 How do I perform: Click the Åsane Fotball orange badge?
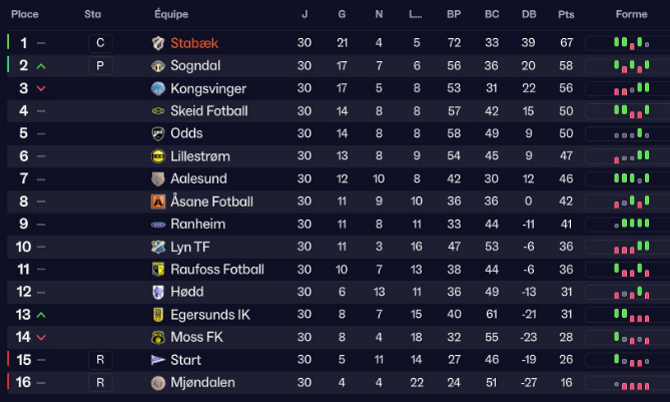pos(158,202)
